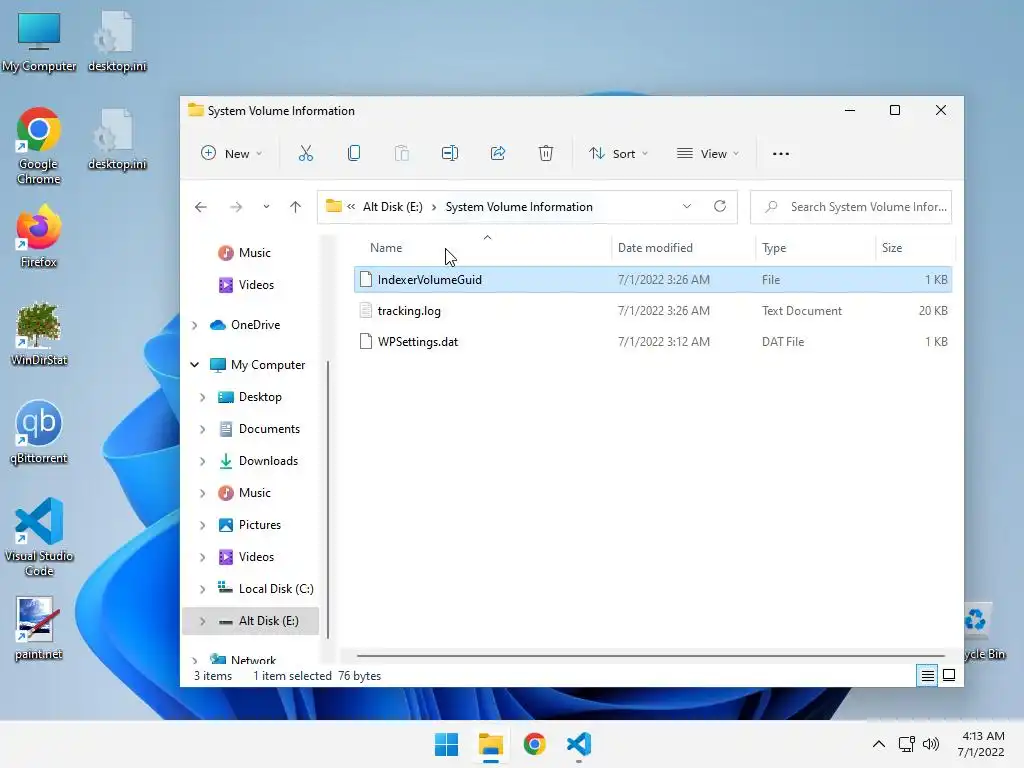Open the Sort options dropdown
1024x768 pixels.
tap(618, 153)
